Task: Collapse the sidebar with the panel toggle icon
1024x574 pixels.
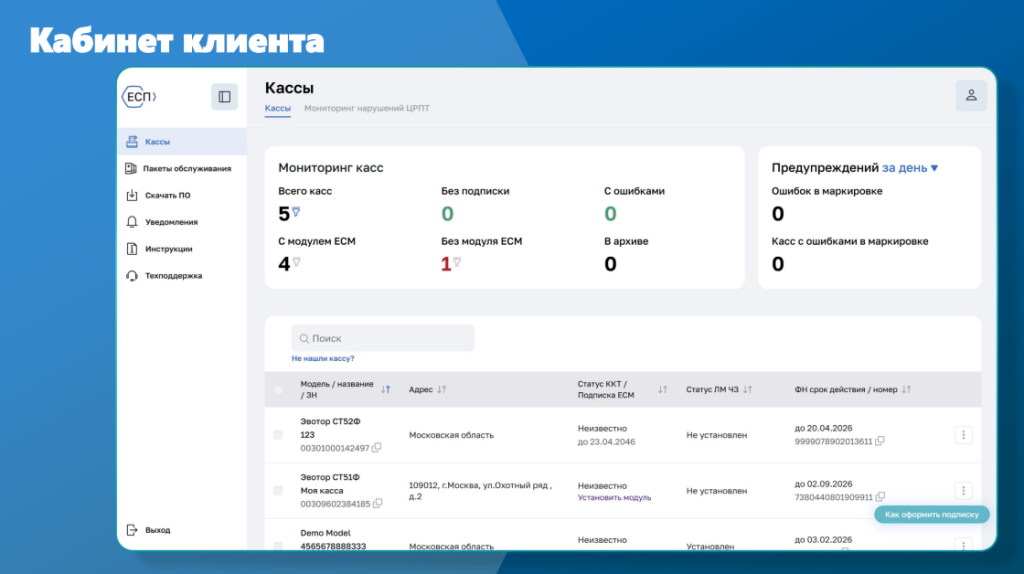Action: (224, 97)
